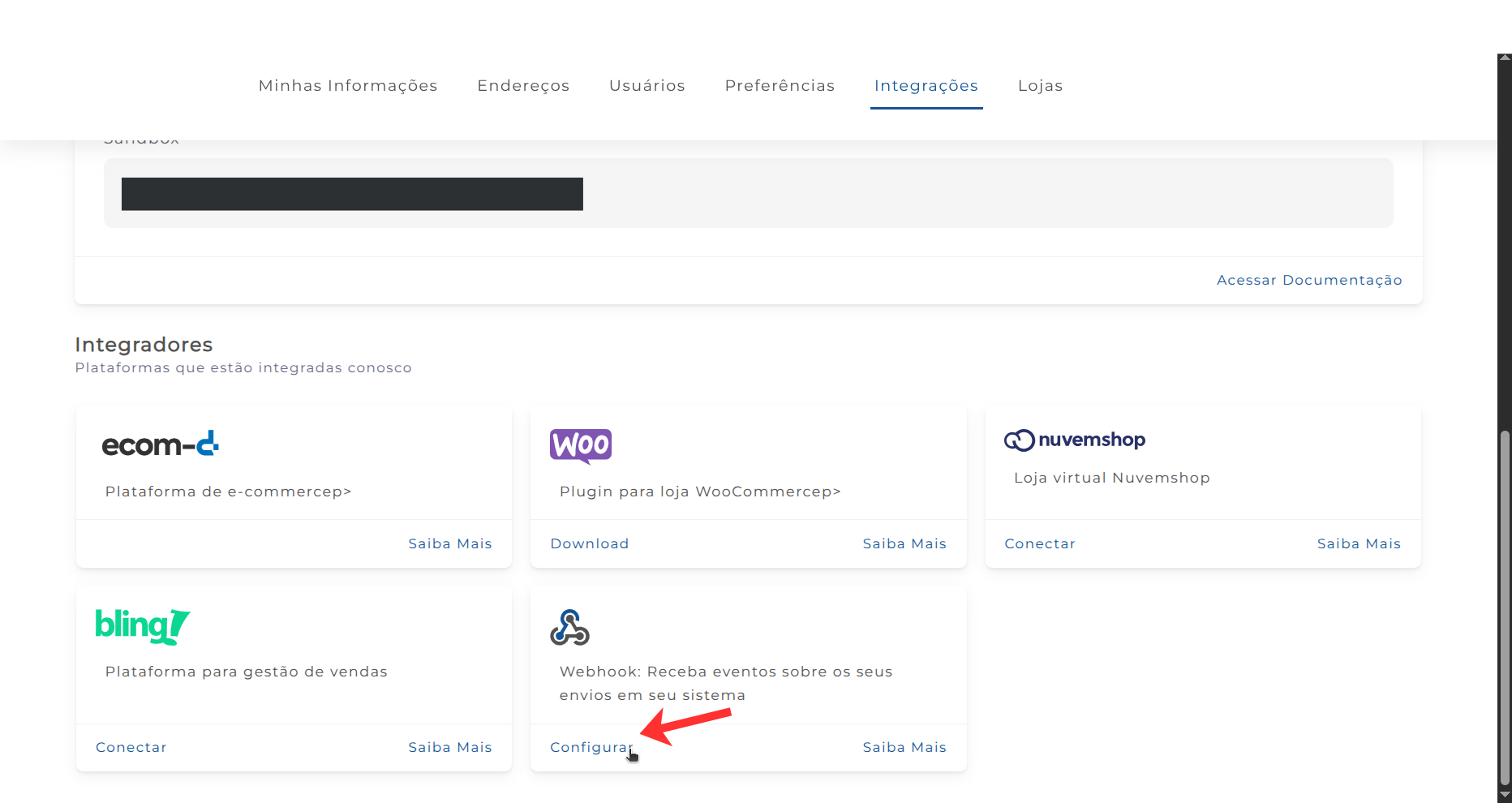Click the page vertical scrollbar thumb
The height and width of the screenshot is (803, 1512).
point(1505,608)
